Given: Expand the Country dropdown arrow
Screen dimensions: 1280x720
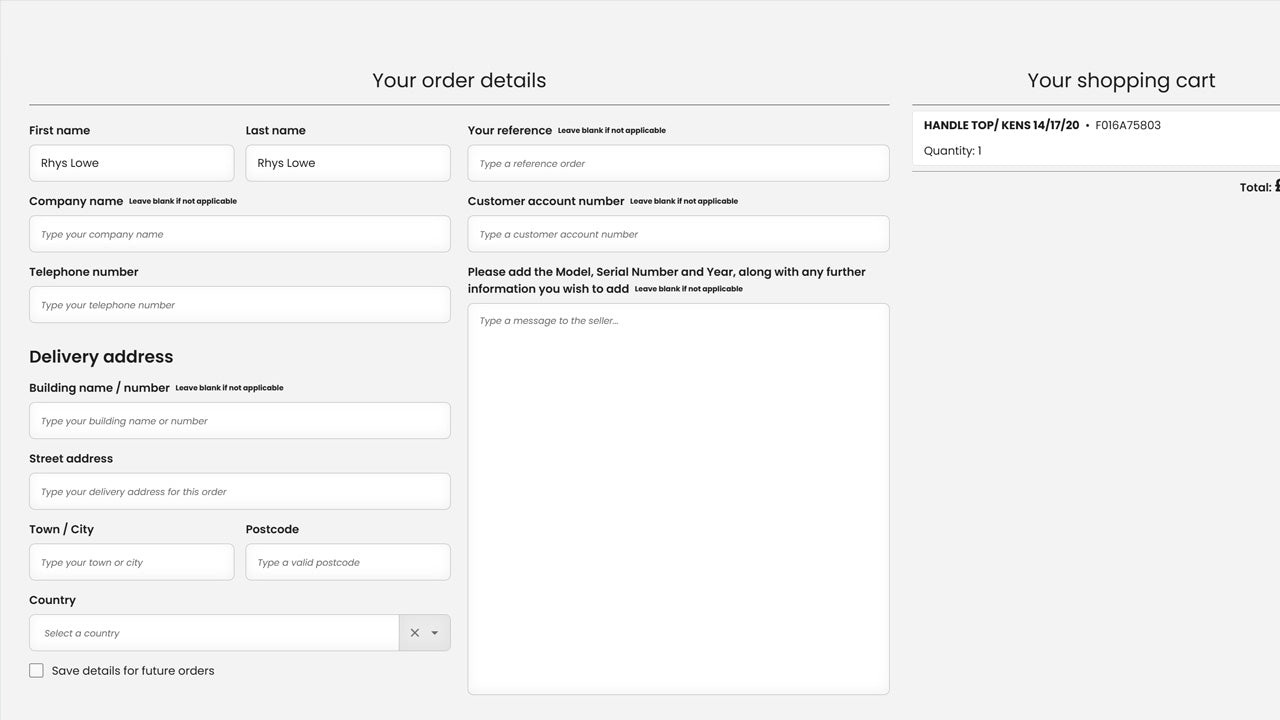Looking at the screenshot, I should click(x=435, y=633).
